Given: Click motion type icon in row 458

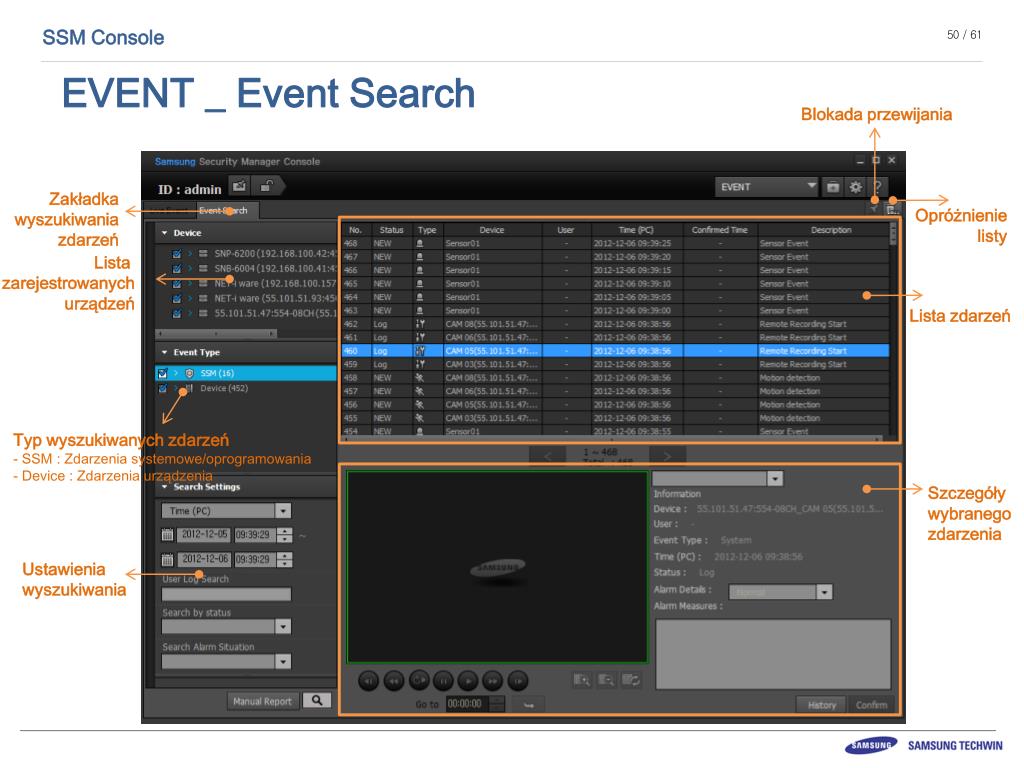Looking at the screenshot, I should coord(420,378).
